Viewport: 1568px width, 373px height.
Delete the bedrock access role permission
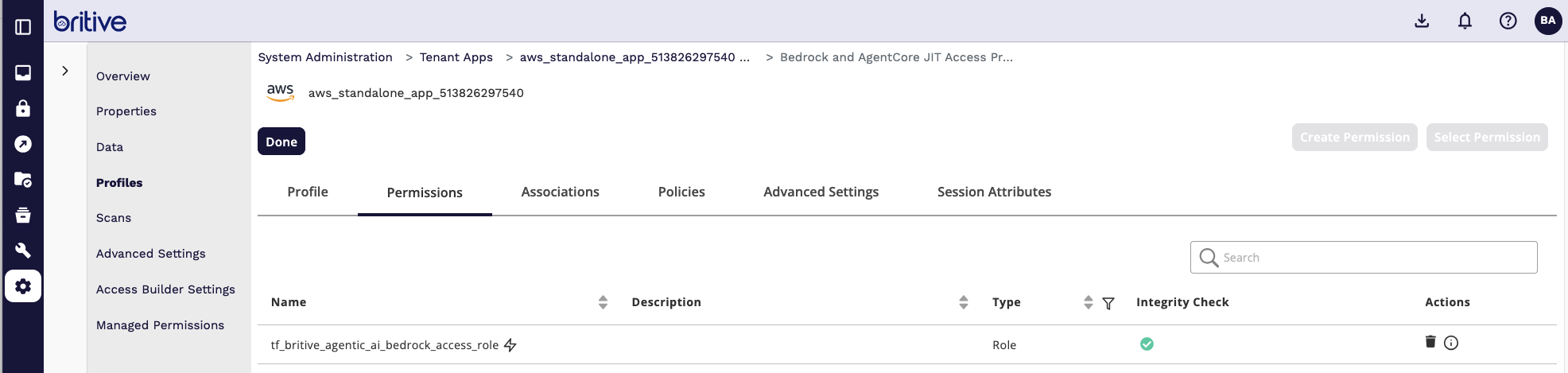(x=1430, y=342)
